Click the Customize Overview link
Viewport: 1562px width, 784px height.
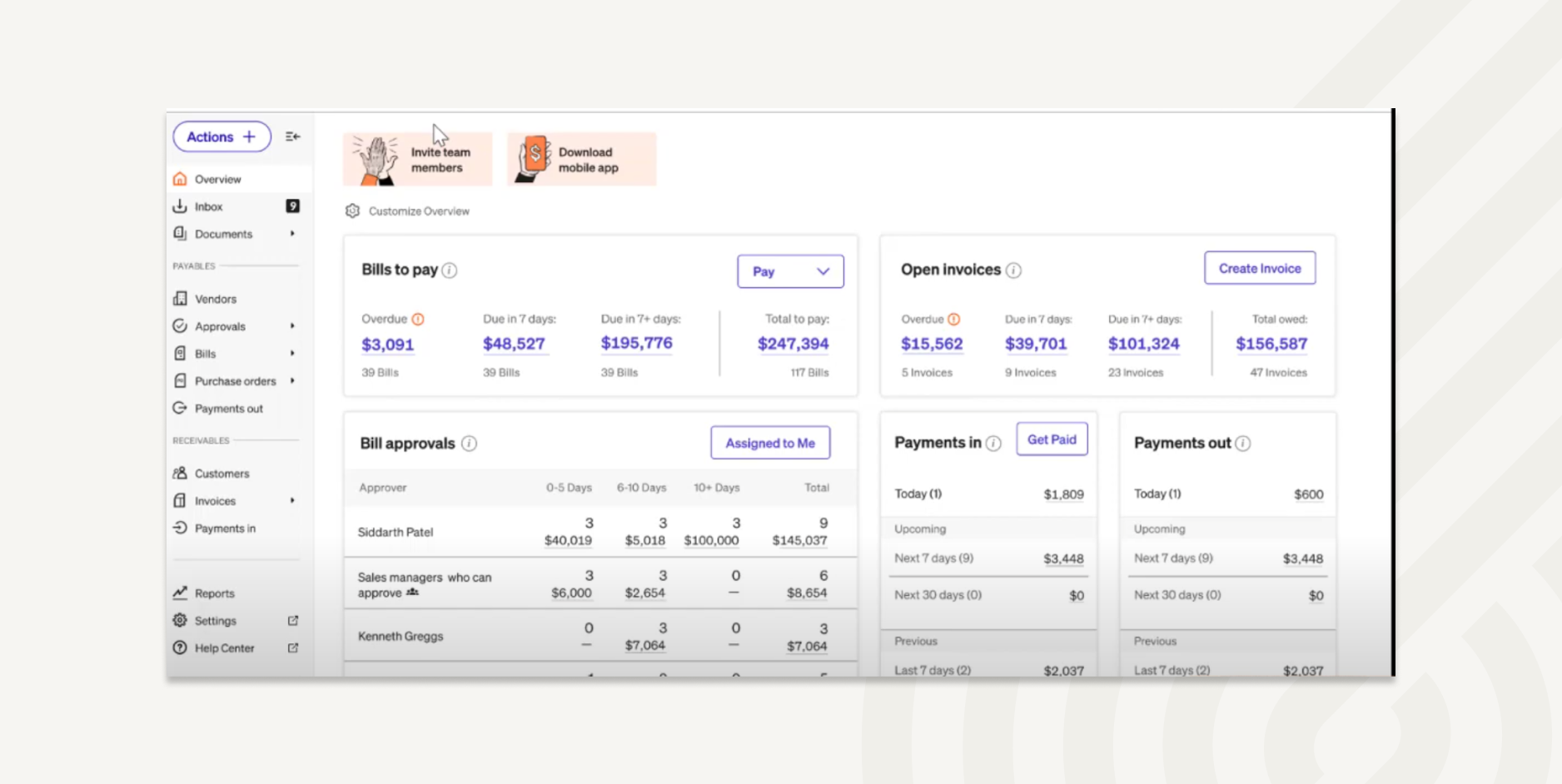pyautogui.click(x=419, y=211)
